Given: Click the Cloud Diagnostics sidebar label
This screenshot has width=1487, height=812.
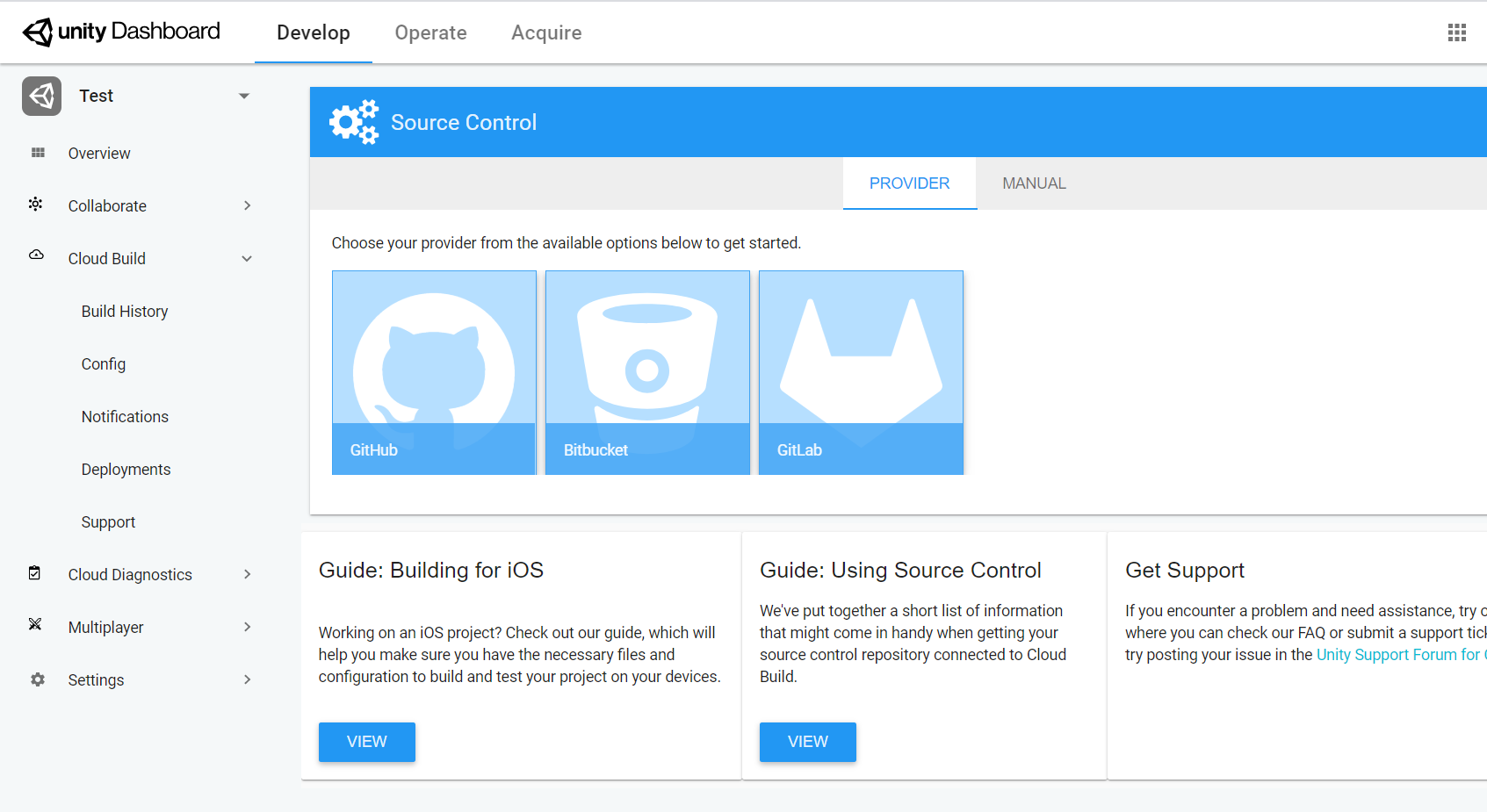Looking at the screenshot, I should (130, 575).
